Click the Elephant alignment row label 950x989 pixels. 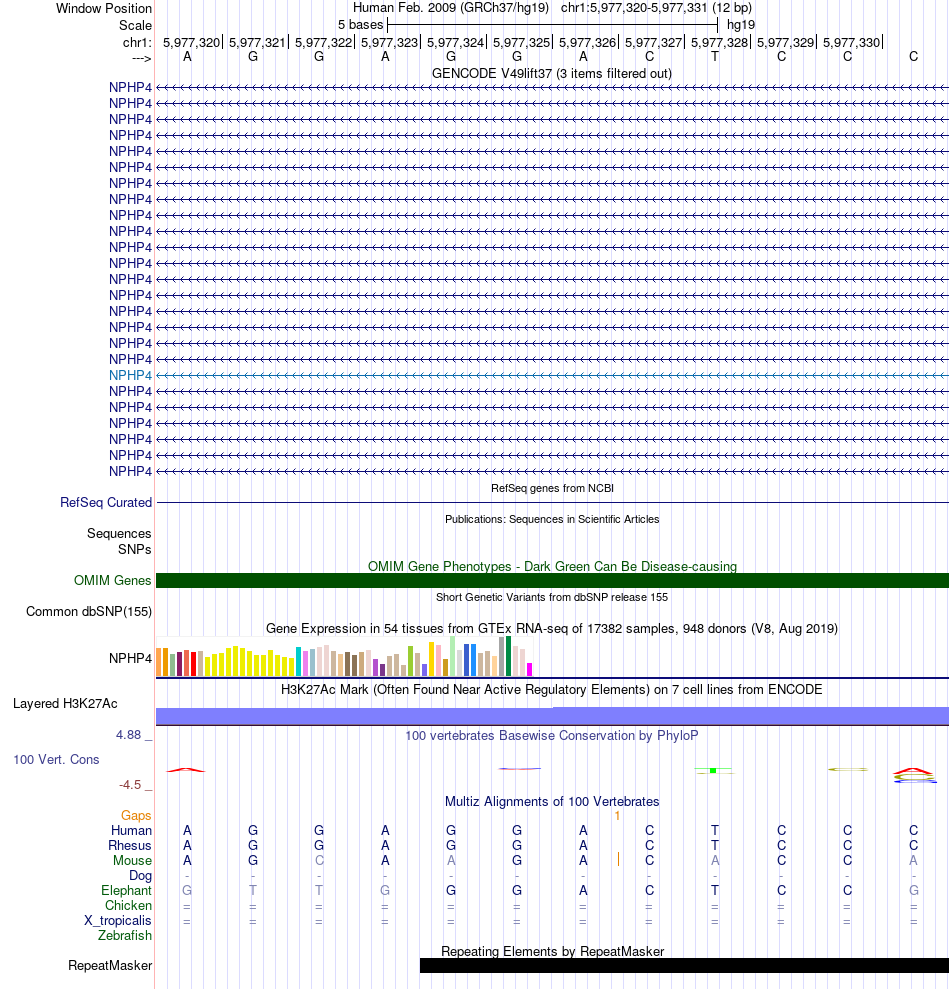(x=126, y=891)
